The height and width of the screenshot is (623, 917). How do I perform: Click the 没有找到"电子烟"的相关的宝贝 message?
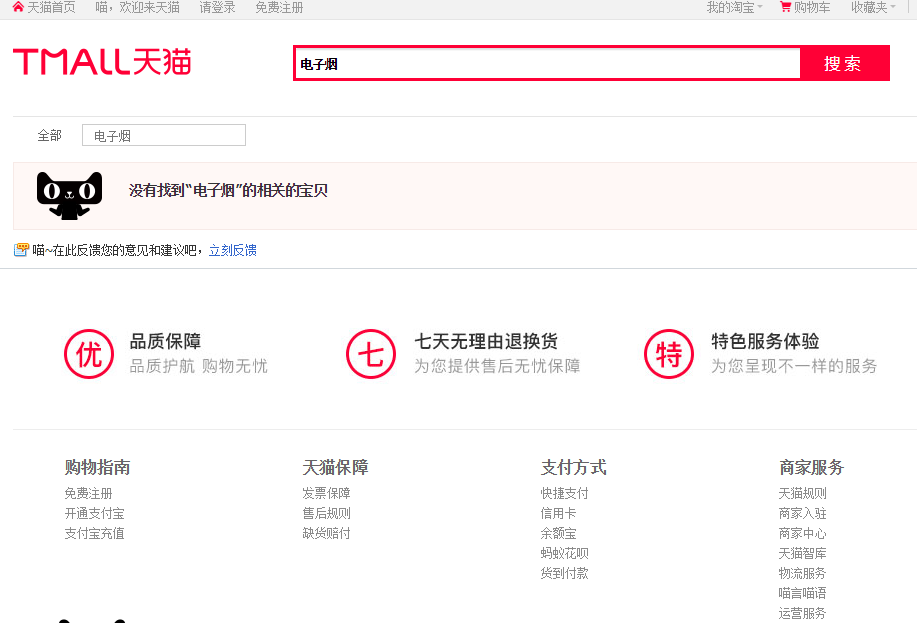coord(228,190)
